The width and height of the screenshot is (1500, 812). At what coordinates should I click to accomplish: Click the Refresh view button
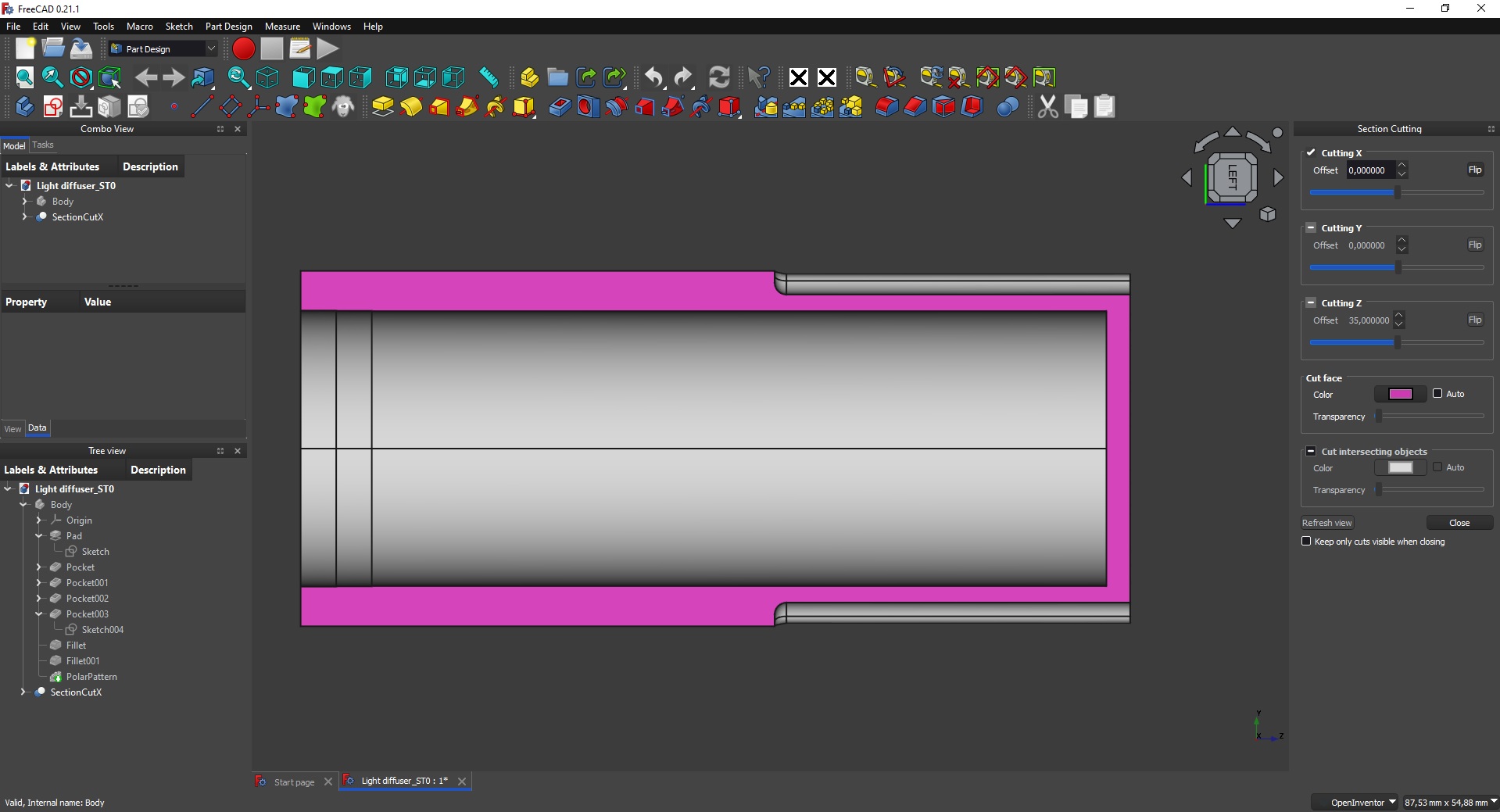point(1327,523)
